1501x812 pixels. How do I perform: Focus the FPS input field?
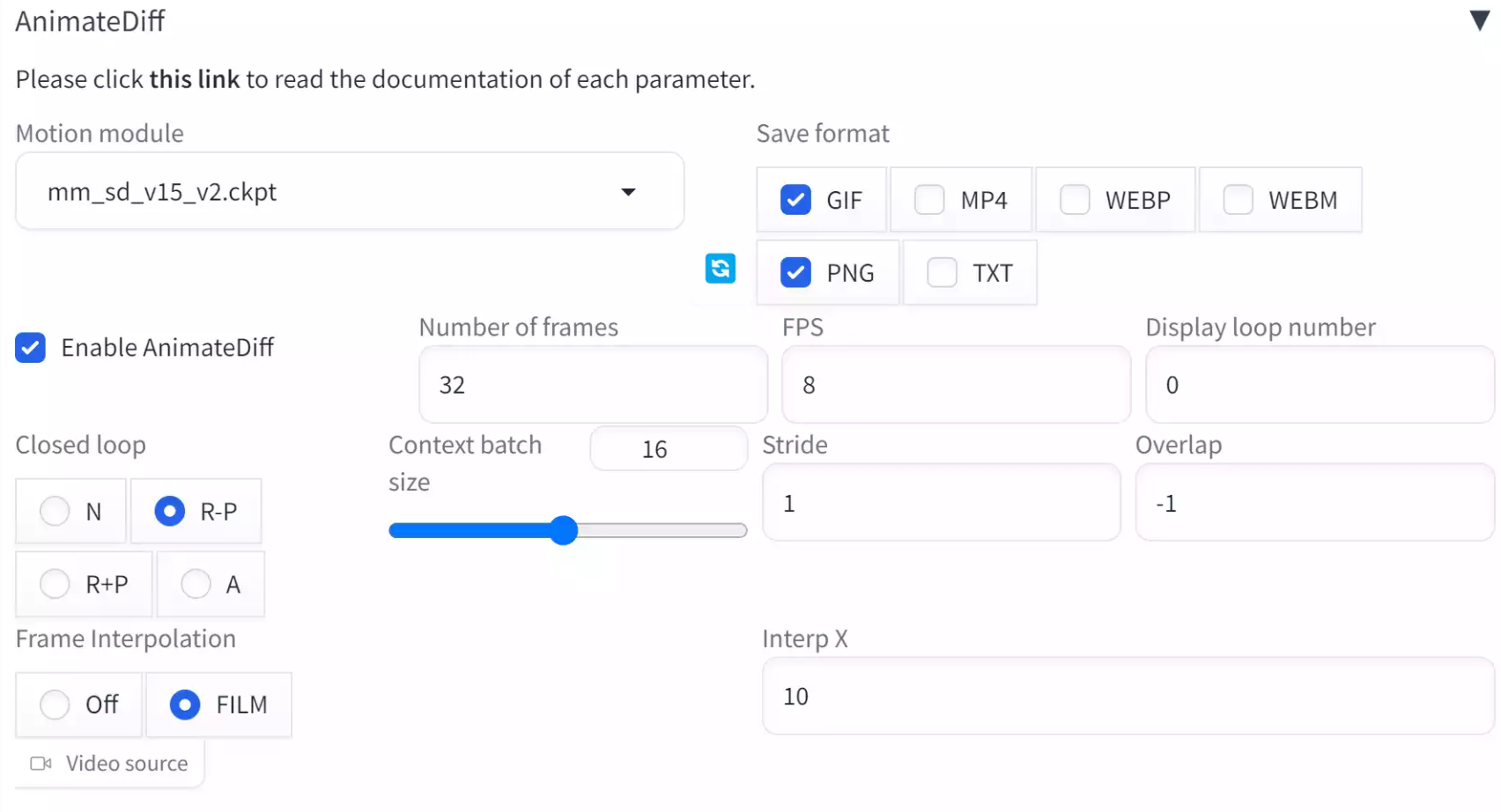(956, 385)
